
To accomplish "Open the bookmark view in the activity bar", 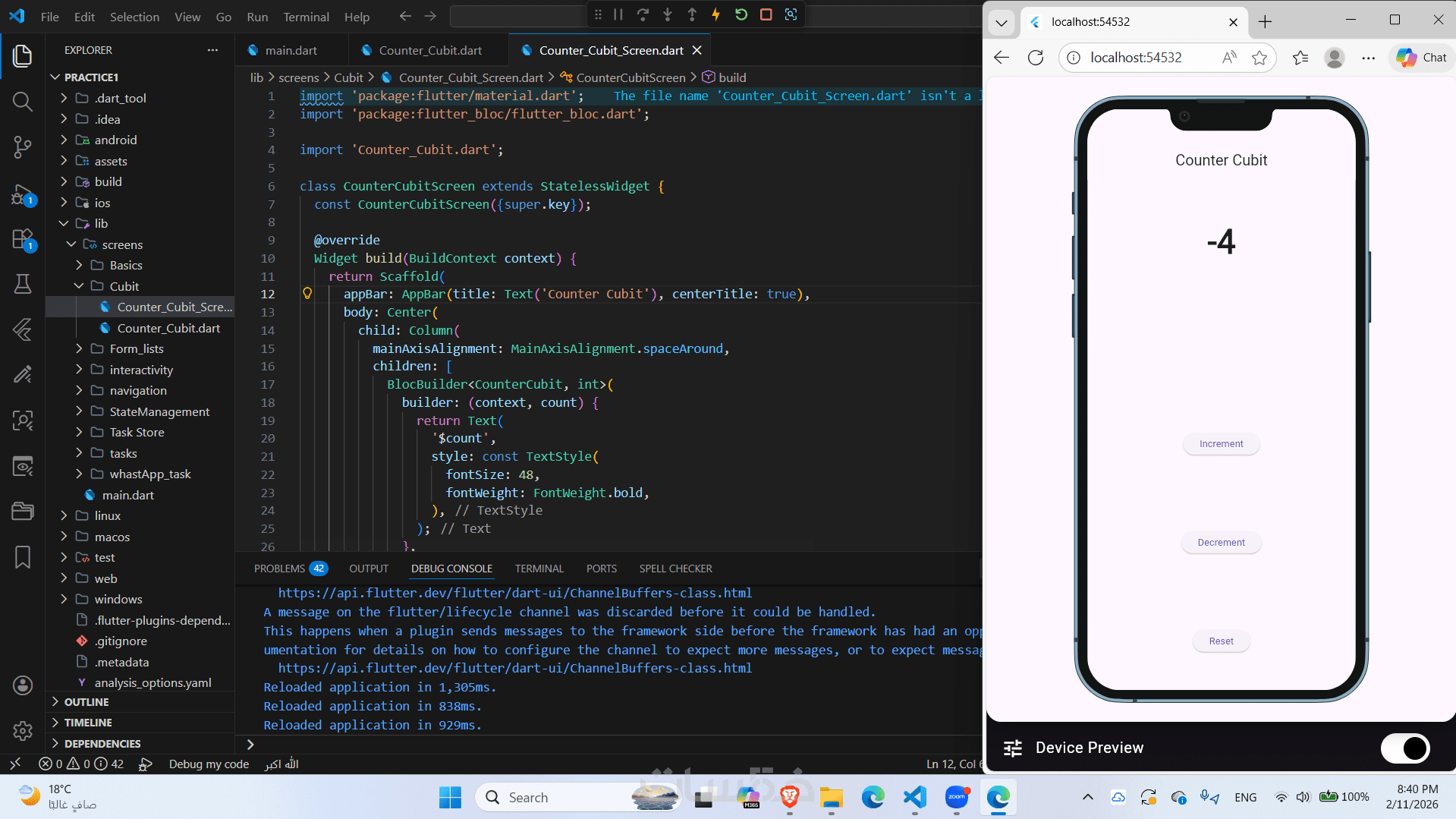I will point(23,556).
